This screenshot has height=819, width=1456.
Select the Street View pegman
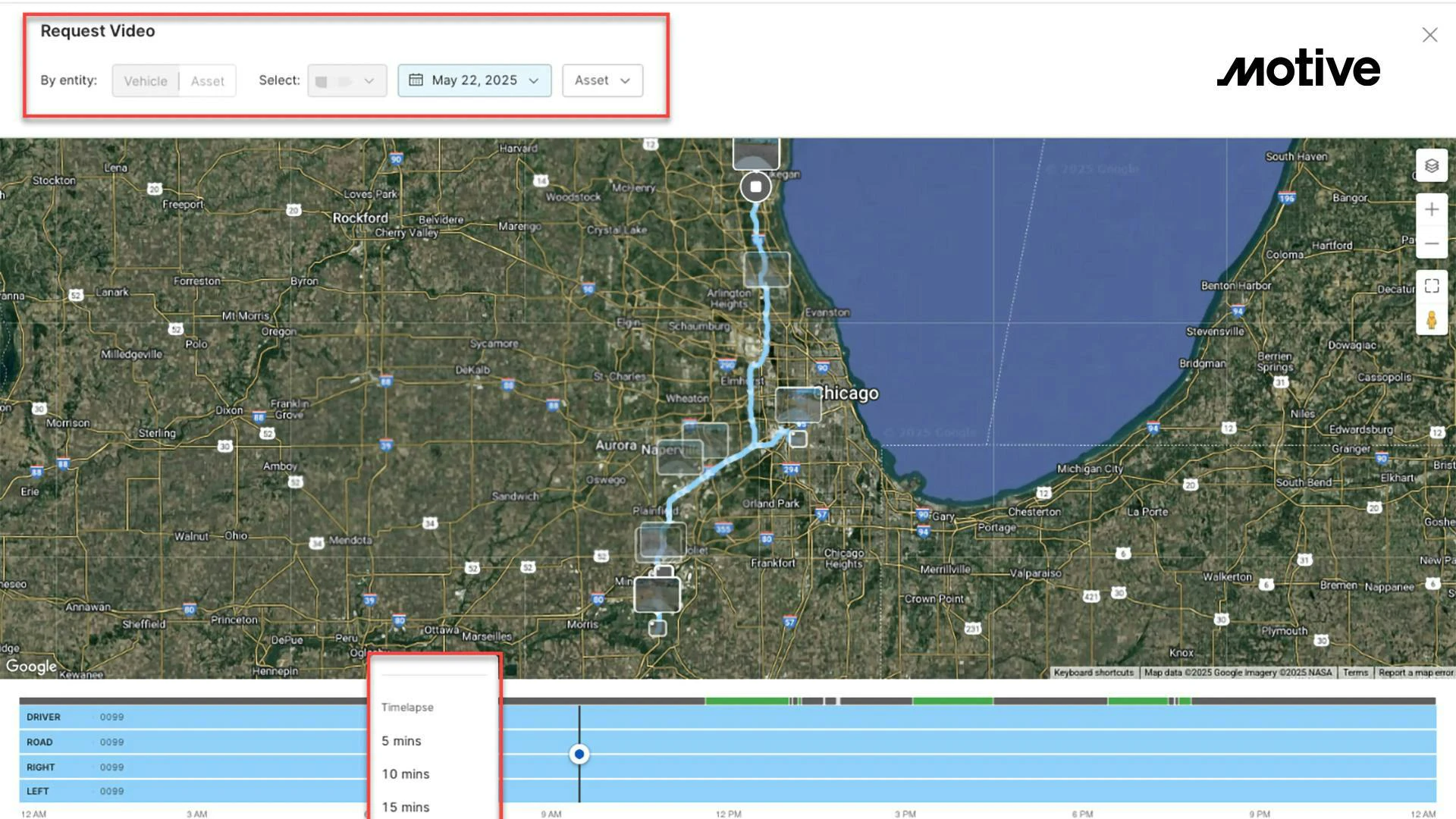(1431, 320)
